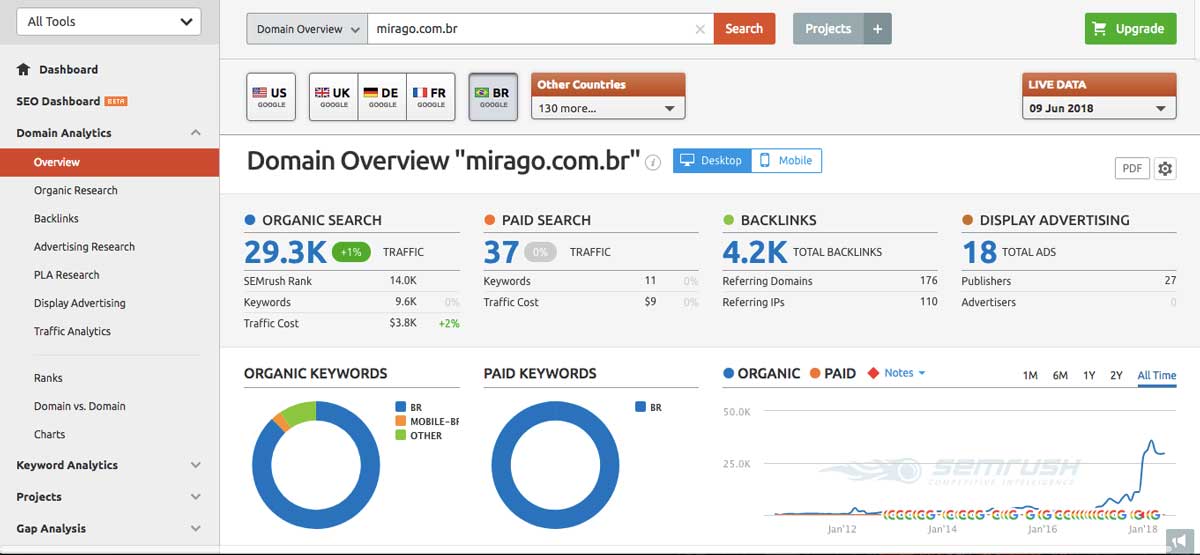Open Advertising Research in the sidebar
This screenshot has height=555, width=1200.
point(84,246)
